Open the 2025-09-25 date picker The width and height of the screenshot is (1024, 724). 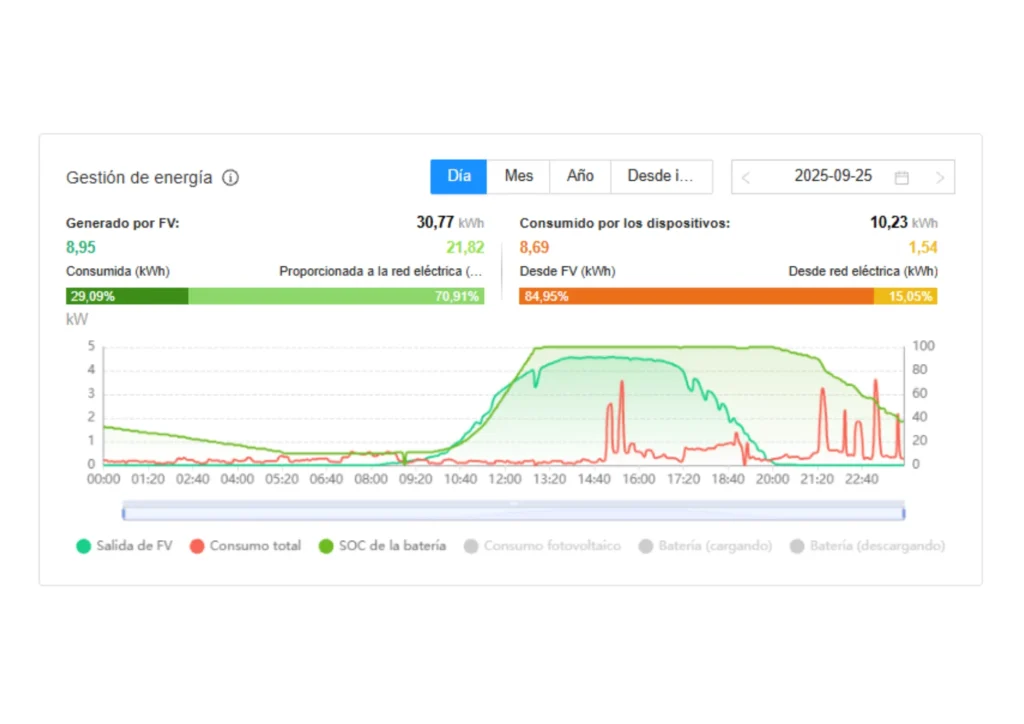point(832,176)
